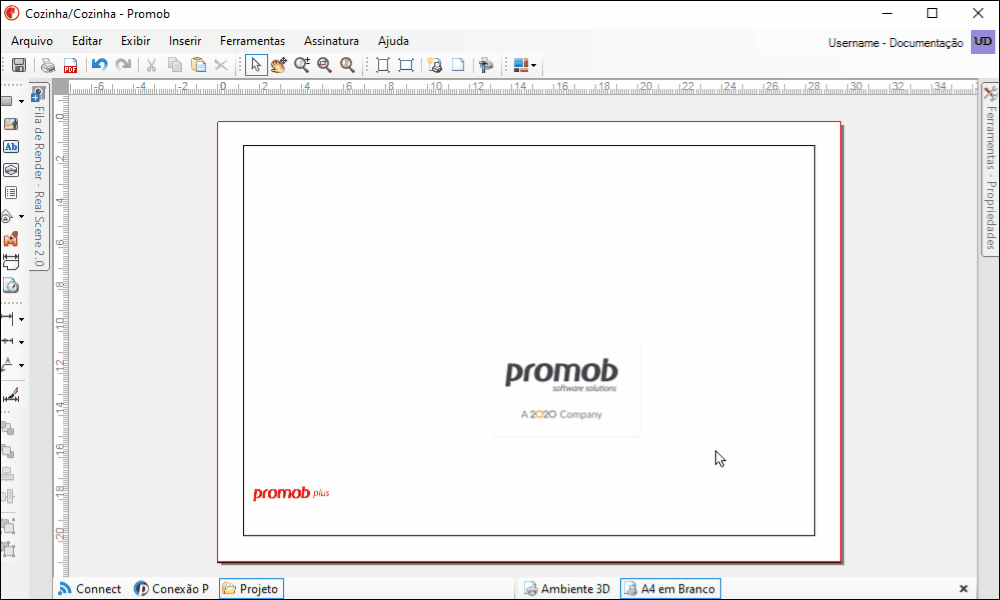
Task: Select the arrow pointer tool
Action: [256, 65]
